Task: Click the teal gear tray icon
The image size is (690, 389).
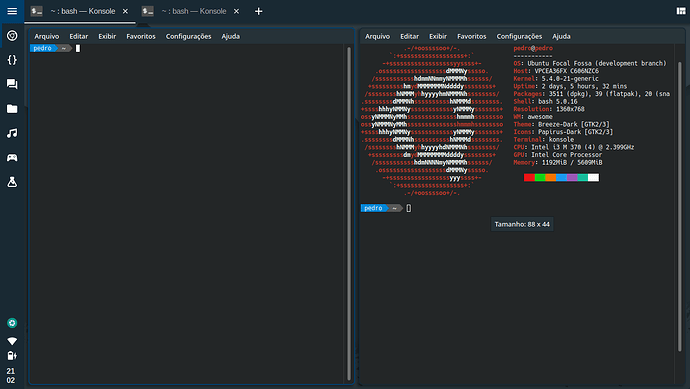Action: [12, 323]
